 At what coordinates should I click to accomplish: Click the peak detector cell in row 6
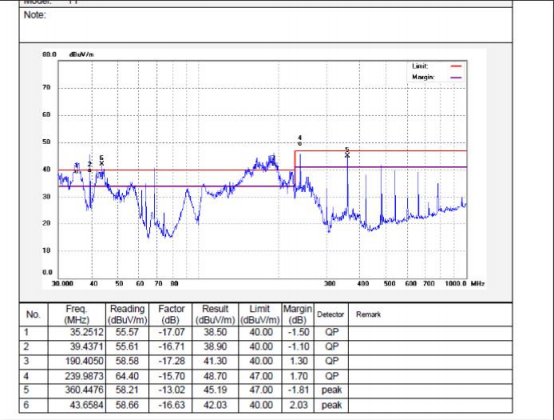tap(331, 405)
